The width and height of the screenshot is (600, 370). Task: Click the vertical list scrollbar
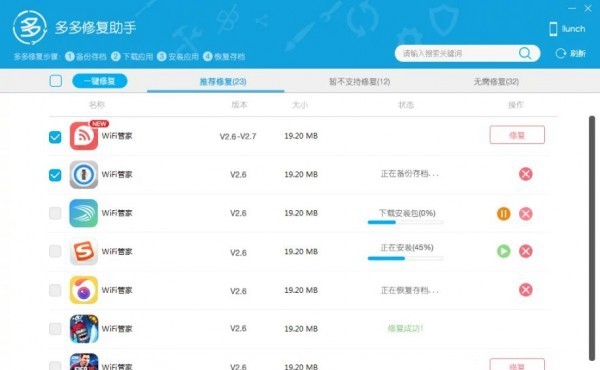point(592,238)
